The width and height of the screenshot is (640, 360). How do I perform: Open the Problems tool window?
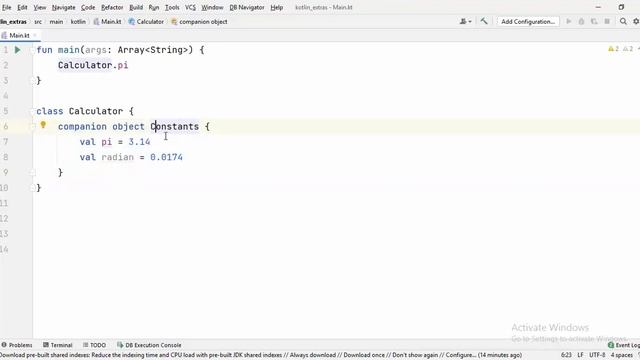point(17,345)
